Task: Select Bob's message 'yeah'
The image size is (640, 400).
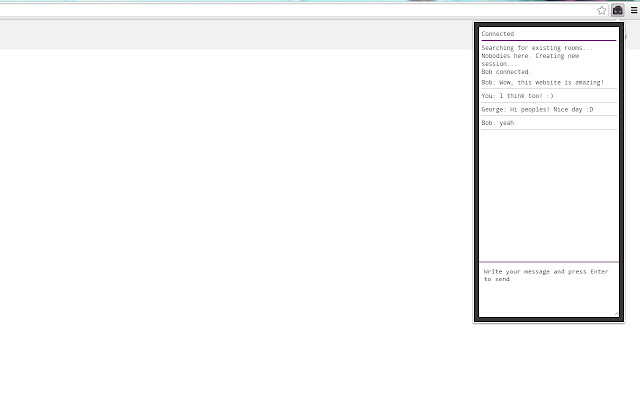Action: (x=507, y=123)
